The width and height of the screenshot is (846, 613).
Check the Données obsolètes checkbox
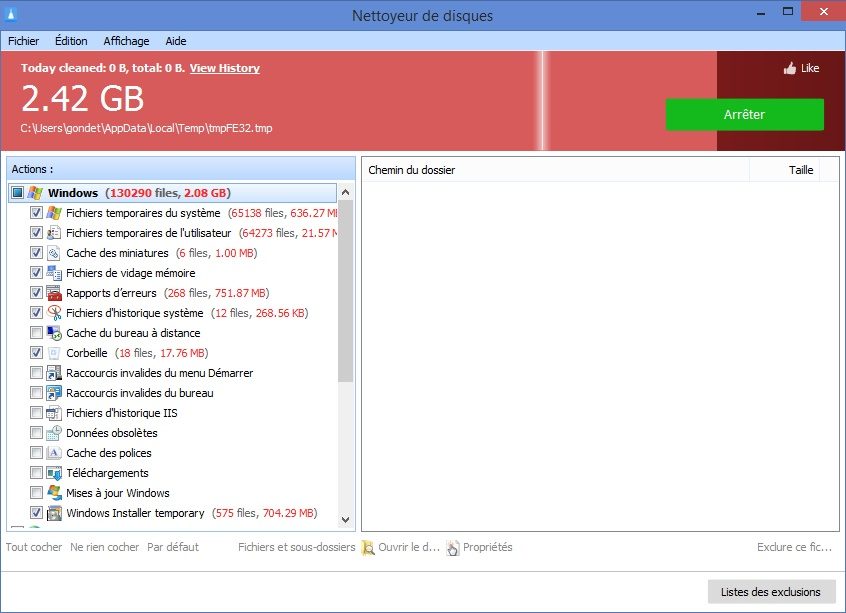[x=37, y=433]
